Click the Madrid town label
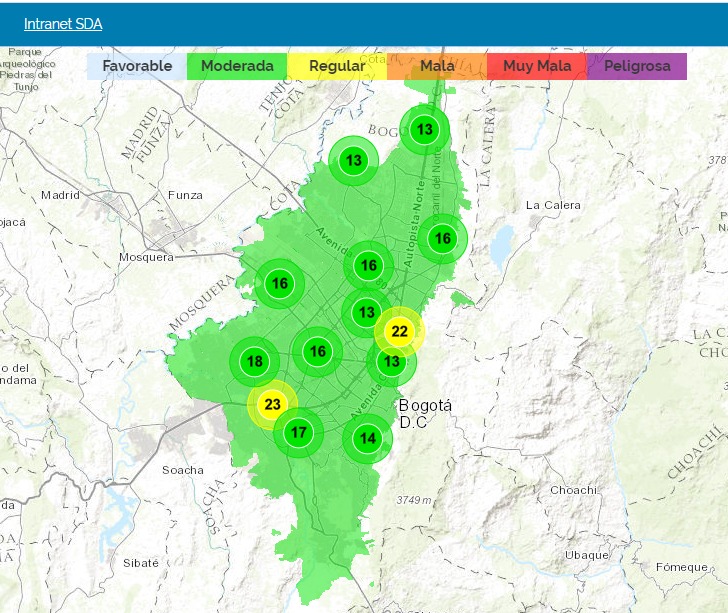The height and width of the screenshot is (613, 728). coord(60,195)
